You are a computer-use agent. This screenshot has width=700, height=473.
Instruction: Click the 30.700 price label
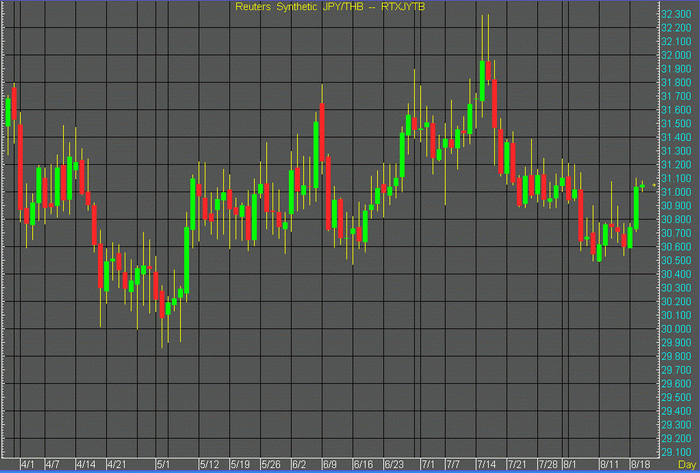(x=676, y=233)
